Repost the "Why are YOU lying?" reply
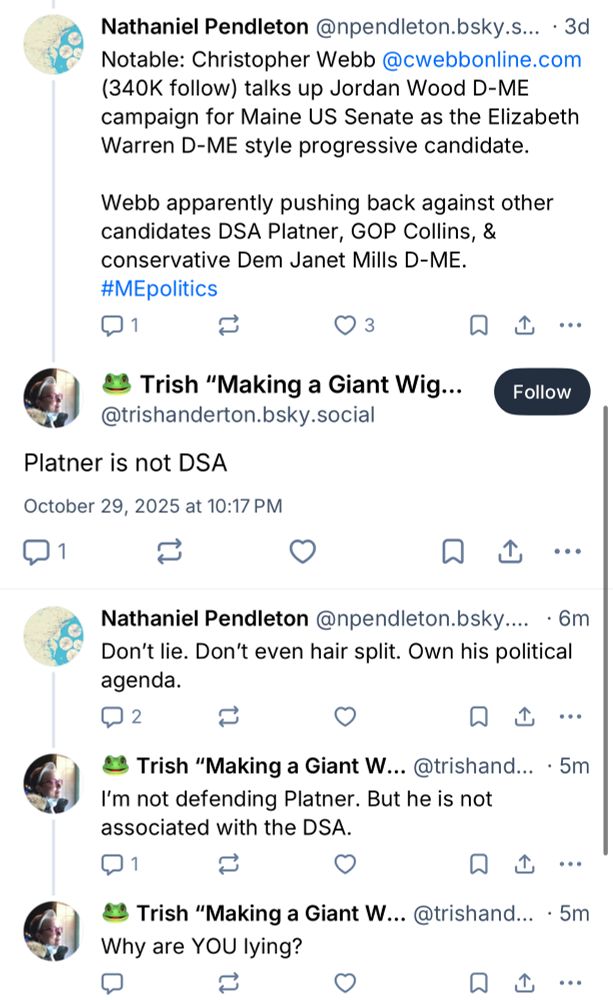Viewport: 613px width, 1000px height. coord(229,981)
